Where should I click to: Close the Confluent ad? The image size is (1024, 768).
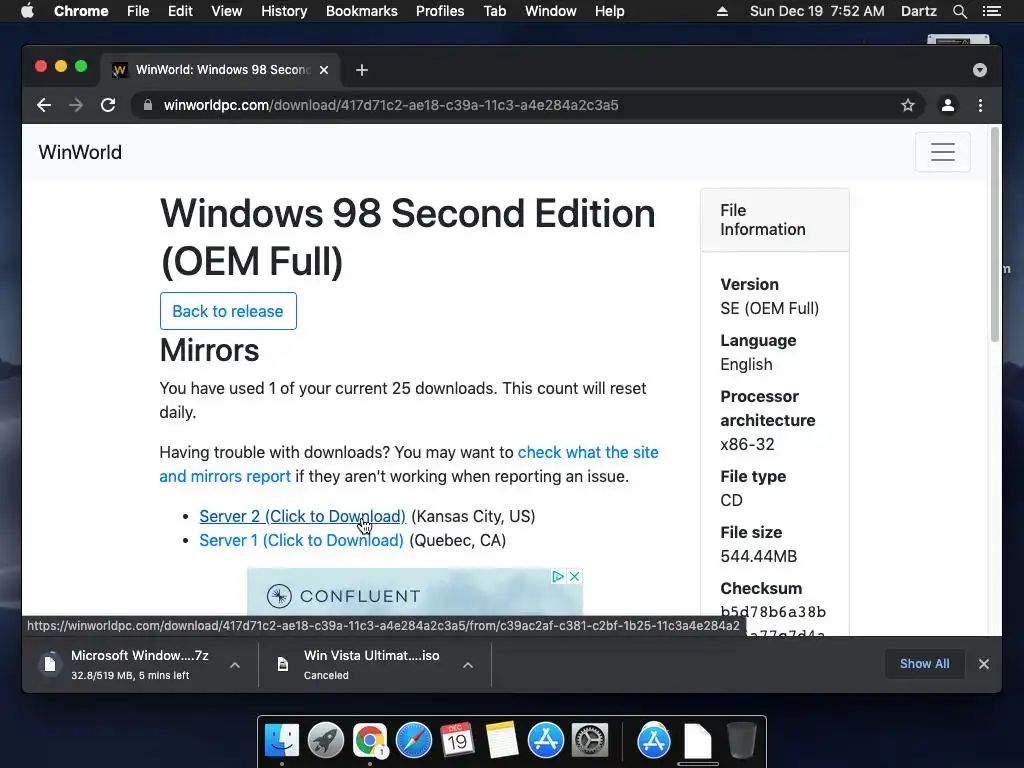tap(574, 576)
